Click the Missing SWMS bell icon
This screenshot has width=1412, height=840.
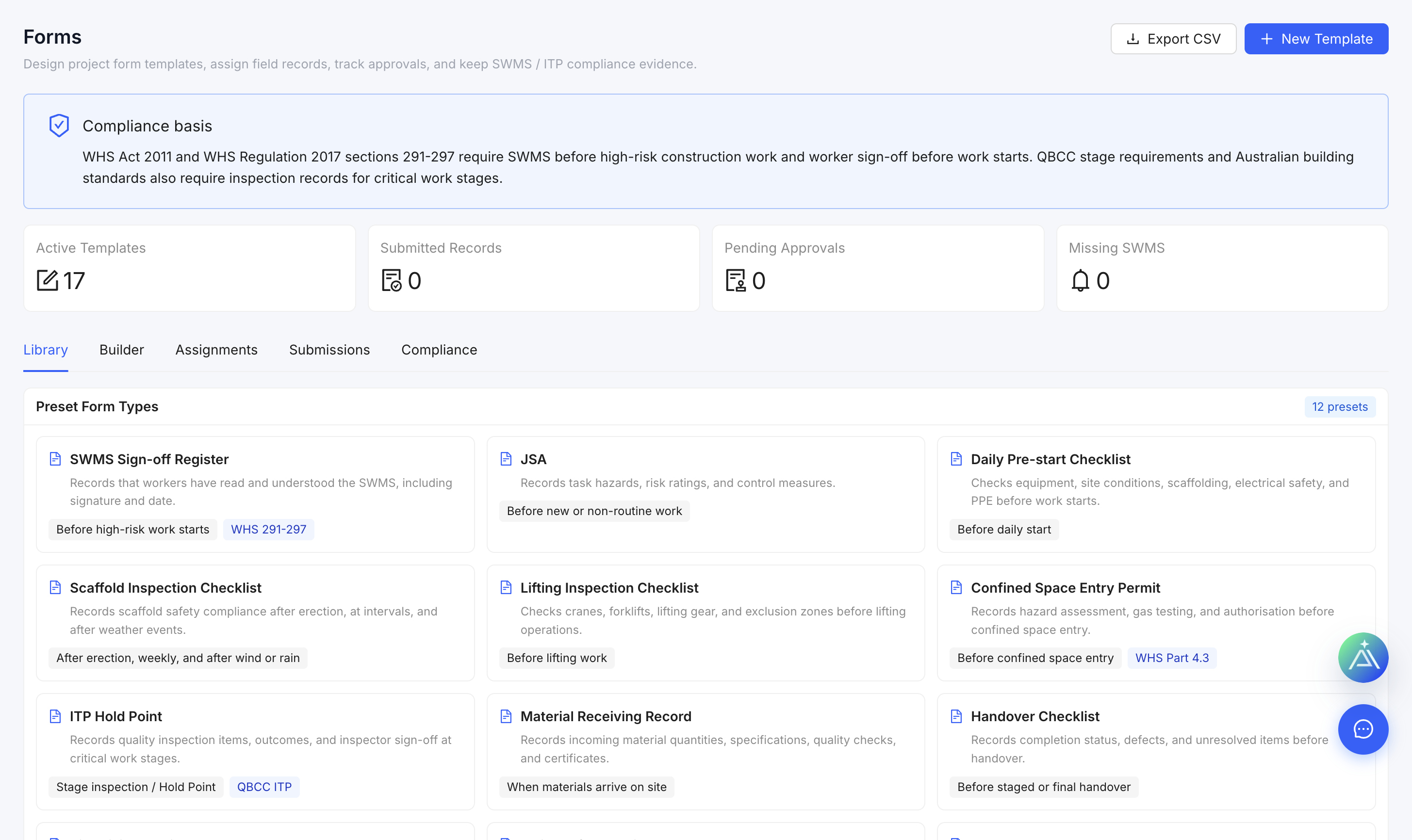point(1080,280)
